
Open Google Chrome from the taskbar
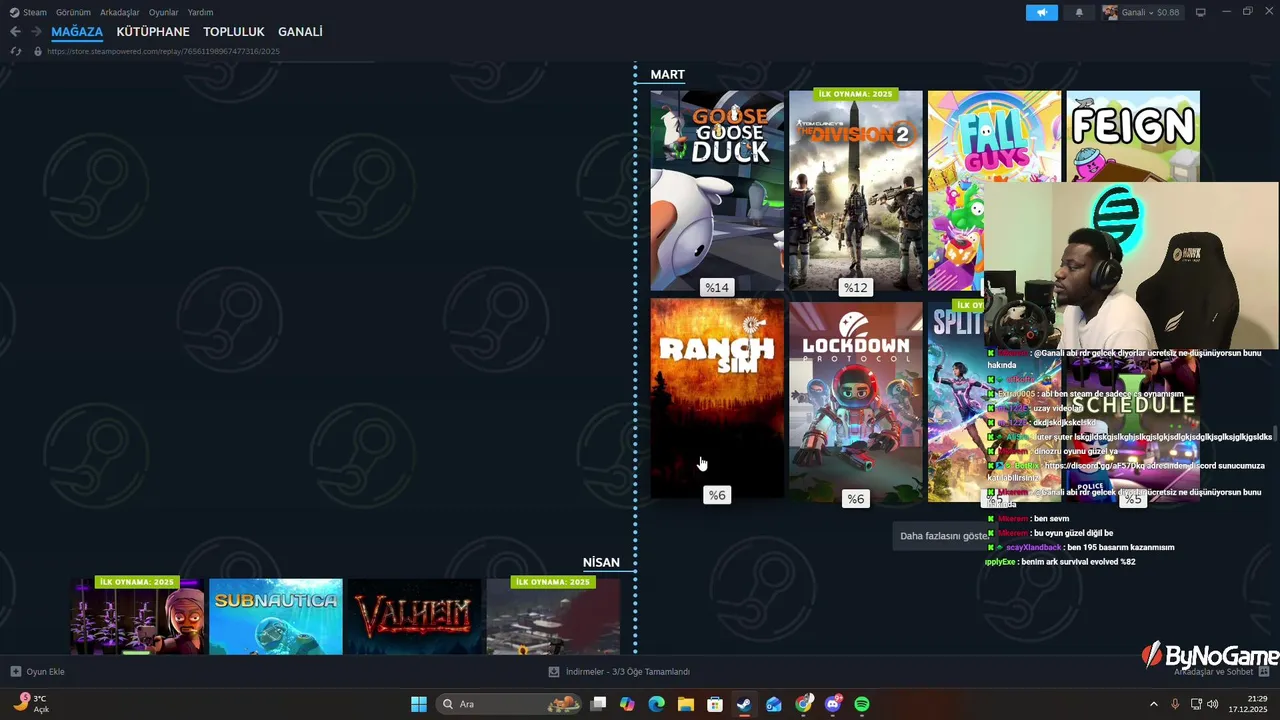pyautogui.click(x=804, y=704)
